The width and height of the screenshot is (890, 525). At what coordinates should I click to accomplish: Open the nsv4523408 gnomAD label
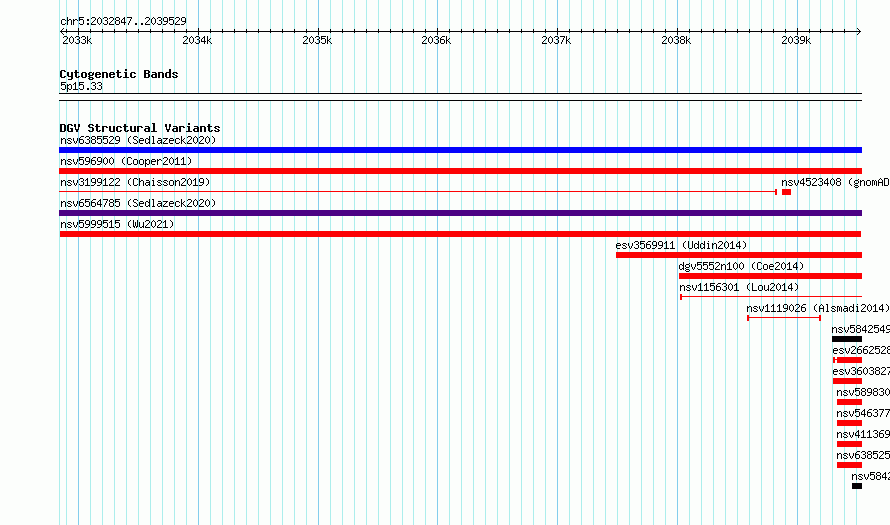[836, 182]
